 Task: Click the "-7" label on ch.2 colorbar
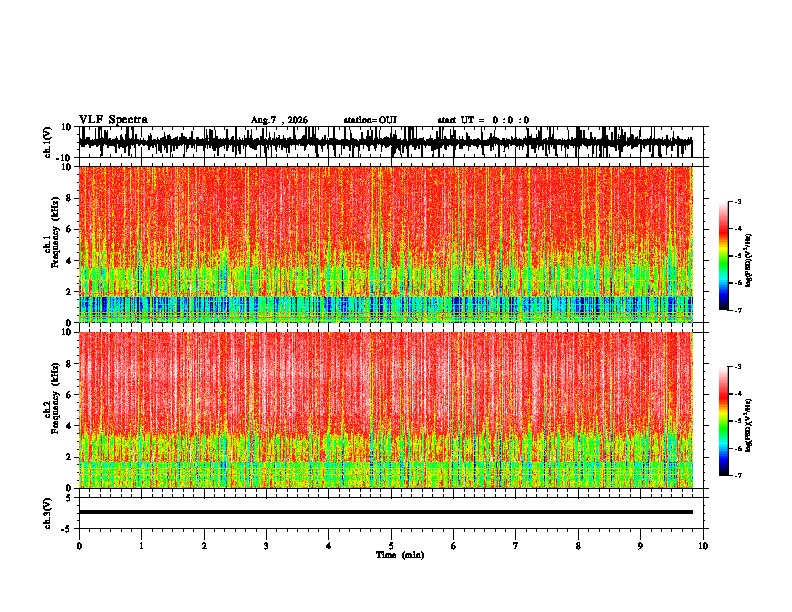pyautogui.click(x=738, y=475)
